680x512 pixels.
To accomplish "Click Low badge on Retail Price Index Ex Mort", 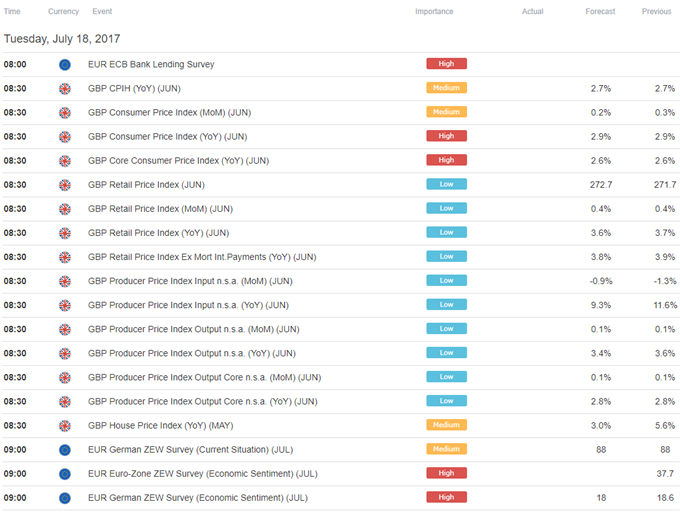I will point(446,256).
